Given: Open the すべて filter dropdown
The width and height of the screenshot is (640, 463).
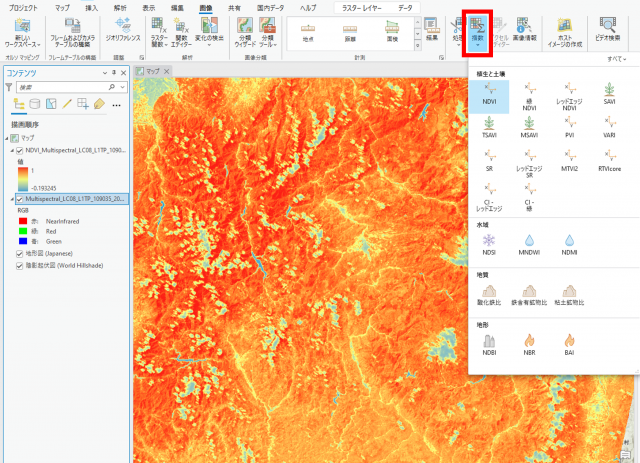Looking at the screenshot, I should (x=616, y=59).
